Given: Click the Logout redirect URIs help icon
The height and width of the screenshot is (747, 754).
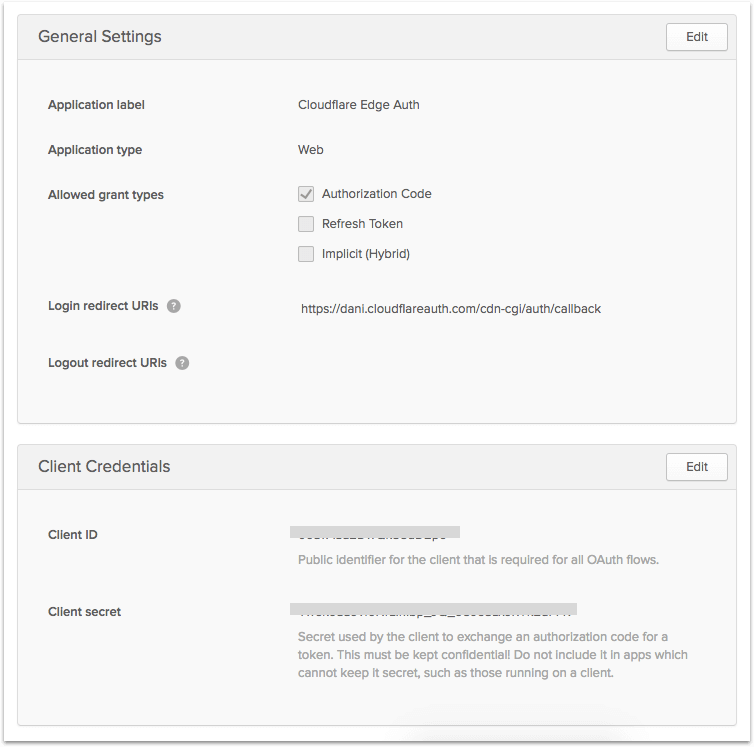Looking at the screenshot, I should point(182,363).
